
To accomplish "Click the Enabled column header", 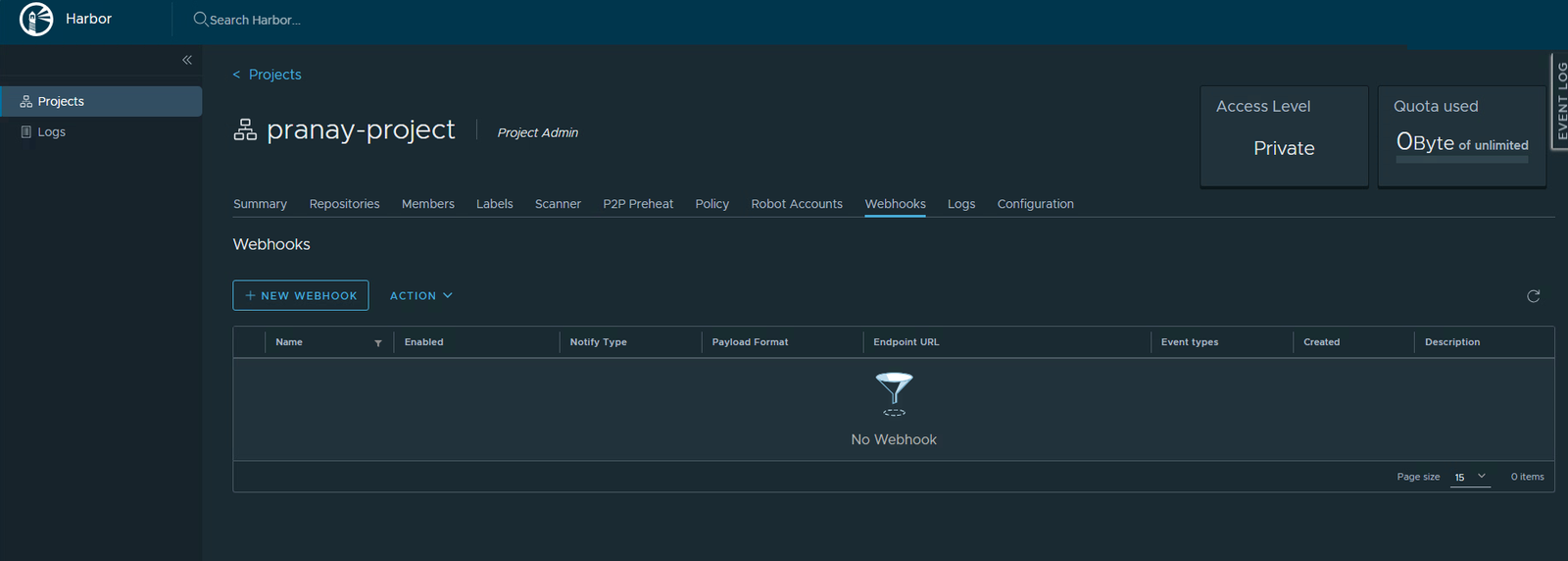I will [423, 342].
